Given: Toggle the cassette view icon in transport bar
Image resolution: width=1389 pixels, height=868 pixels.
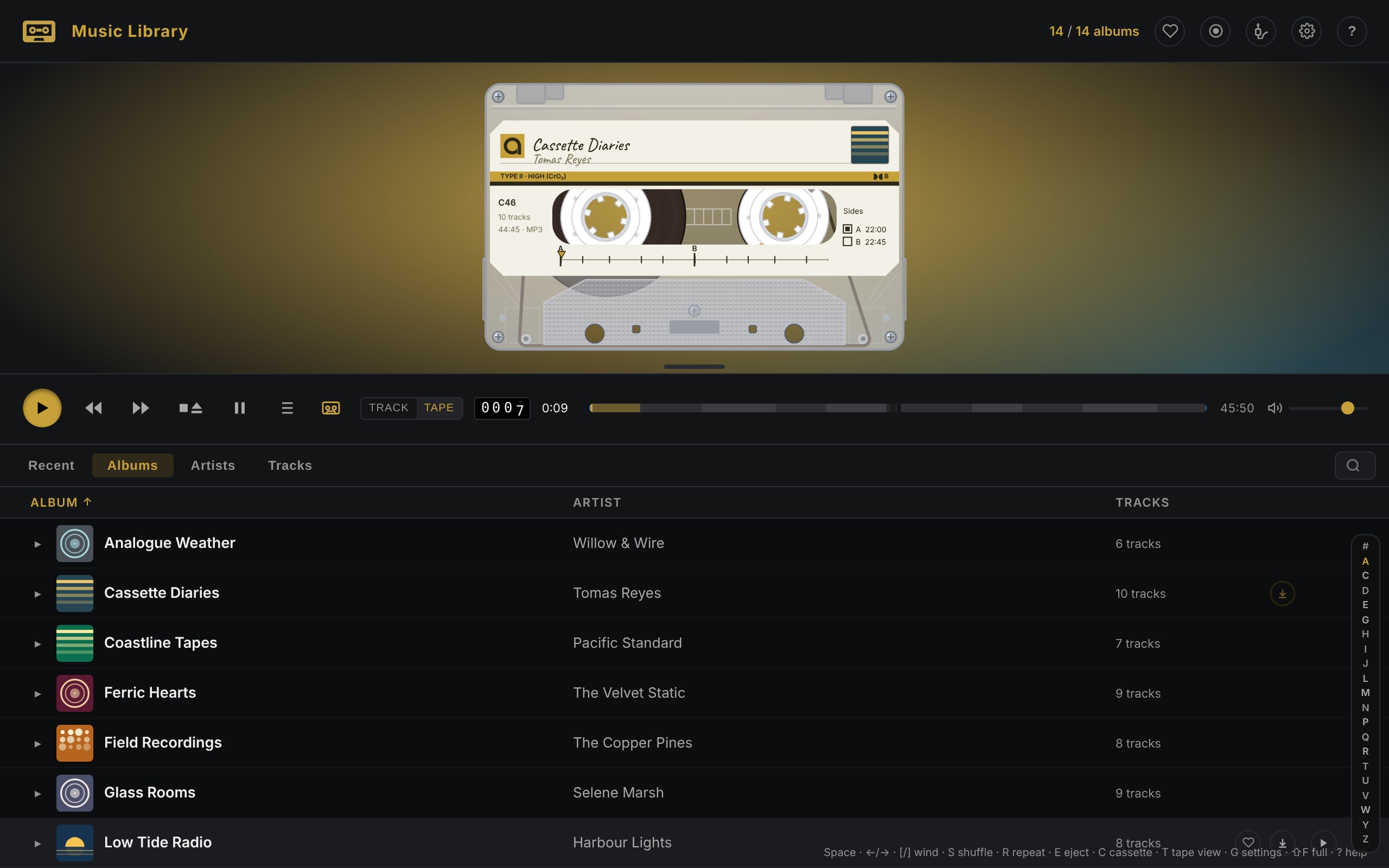Looking at the screenshot, I should click(x=330, y=407).
